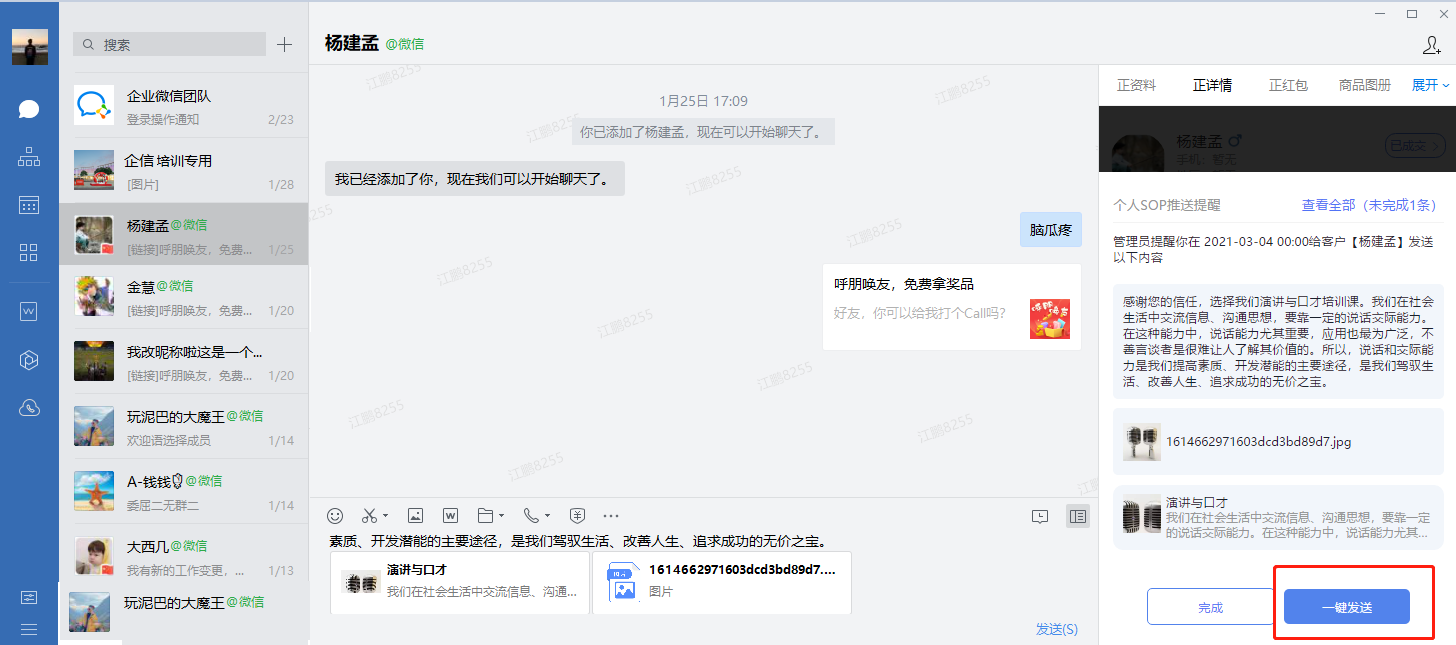Open the Calendar sidebar icon

[x=29, y=205]
